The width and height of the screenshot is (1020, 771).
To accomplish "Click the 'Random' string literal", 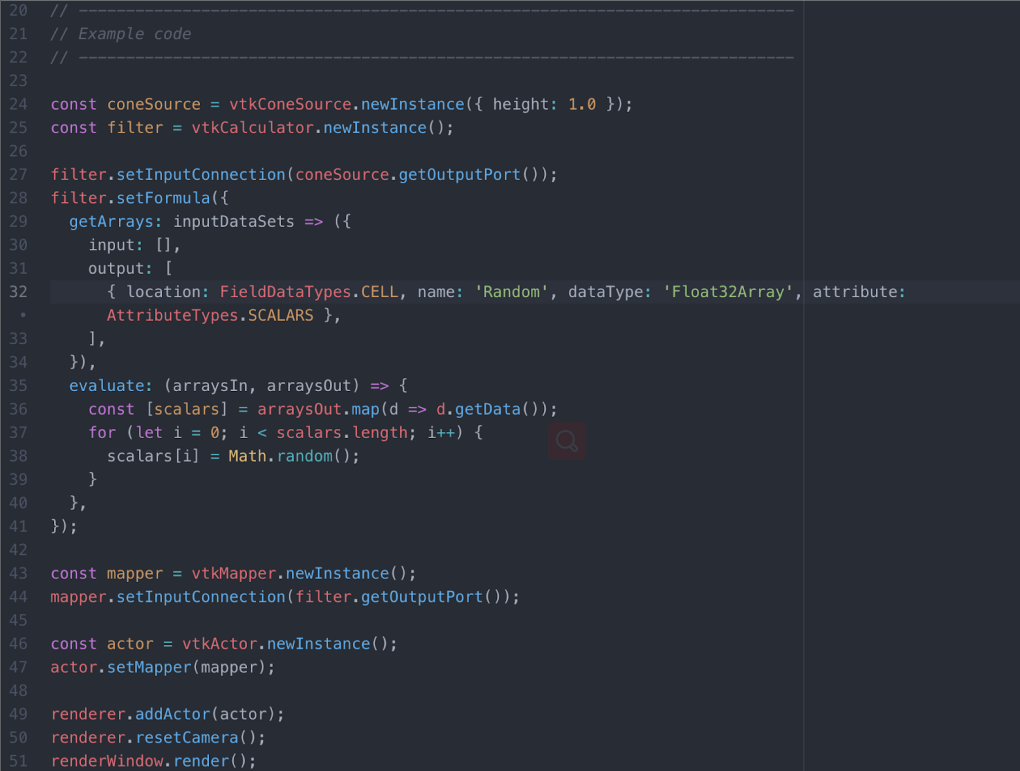I will tap(511, 291).
